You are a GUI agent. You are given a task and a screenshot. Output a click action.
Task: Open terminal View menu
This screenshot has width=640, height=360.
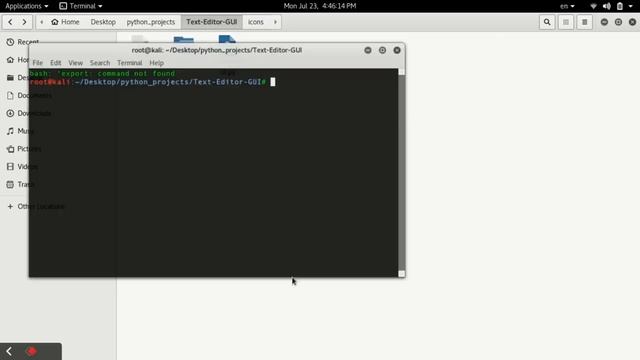pyautogui.click(x=76, y=63)
